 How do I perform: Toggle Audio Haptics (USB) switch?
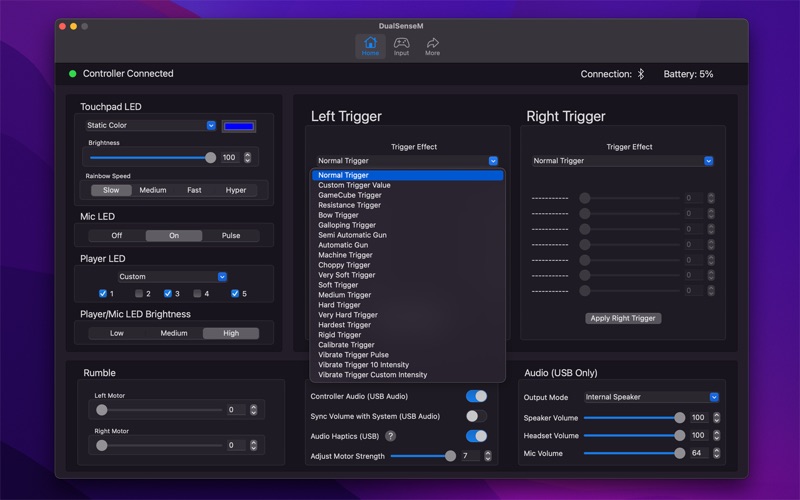point(476,436)
